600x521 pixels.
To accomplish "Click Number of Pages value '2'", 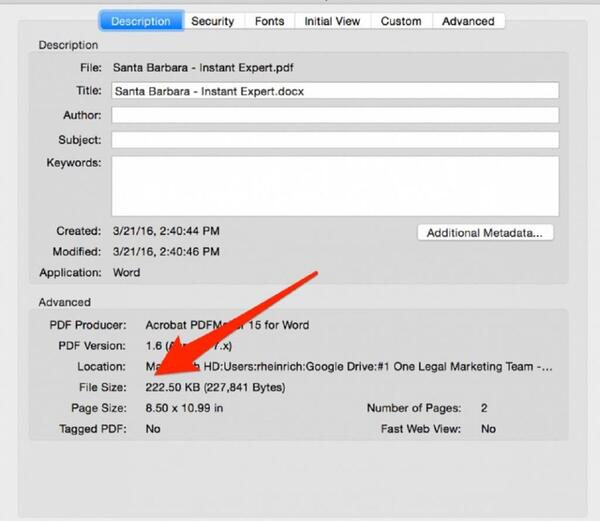I will point(484,408).
